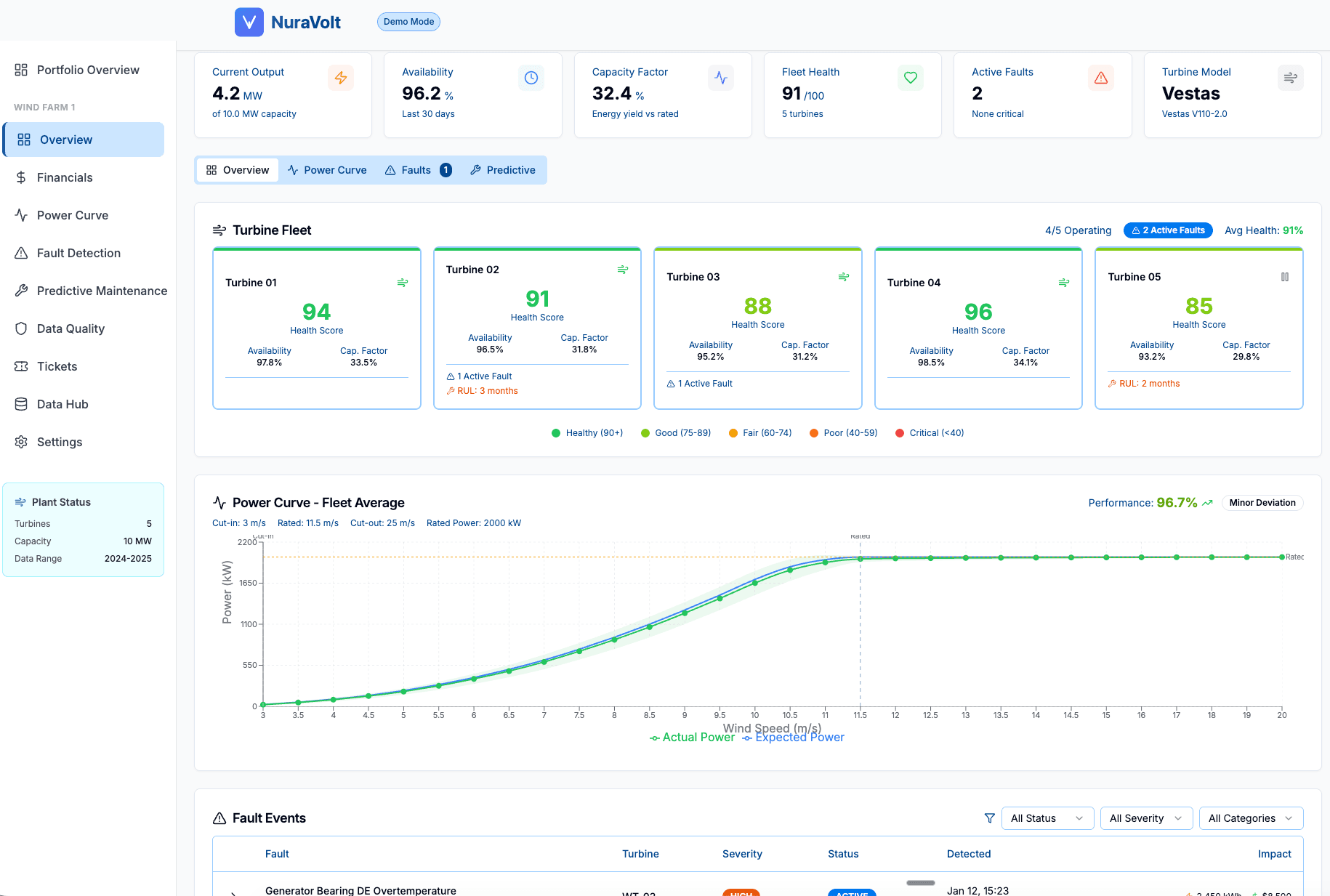The width and height of the screenshot is (1330, 896).
Task: Select the Turbine 01 card
Action: (317, 328)
